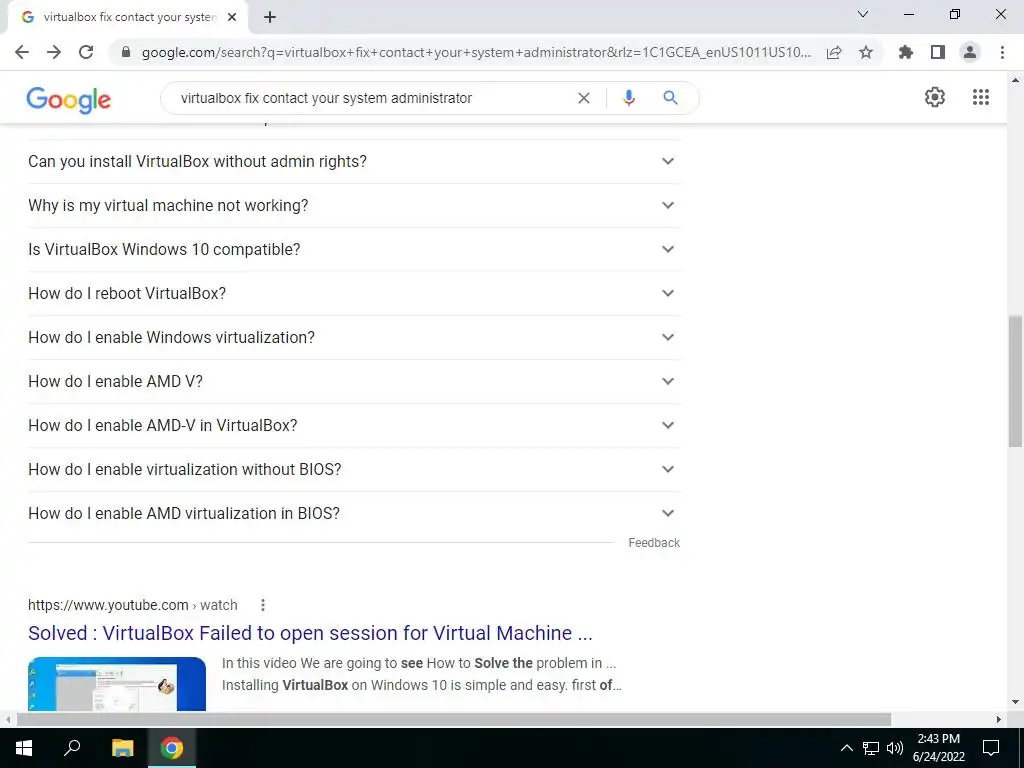Open the tab search dropdown arrow
Image resolution: width=1024 pixels, height=768 pixels.
tap(863, 14)
